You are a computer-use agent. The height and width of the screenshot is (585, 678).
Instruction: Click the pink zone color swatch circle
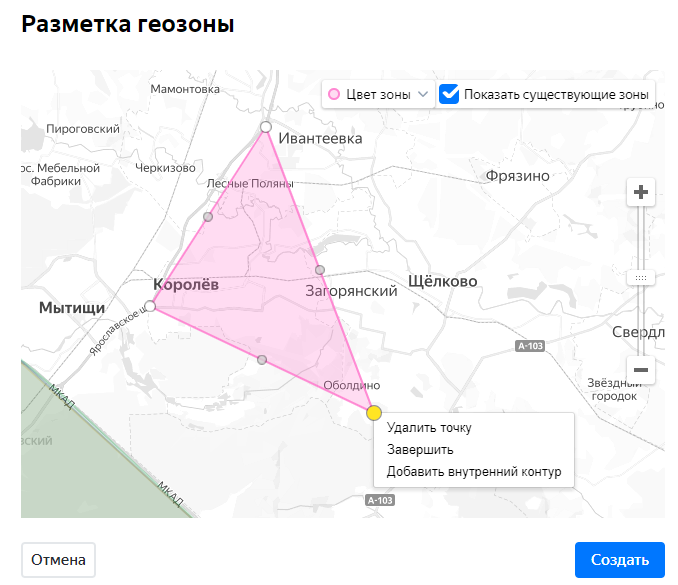[x=334, y=95]
